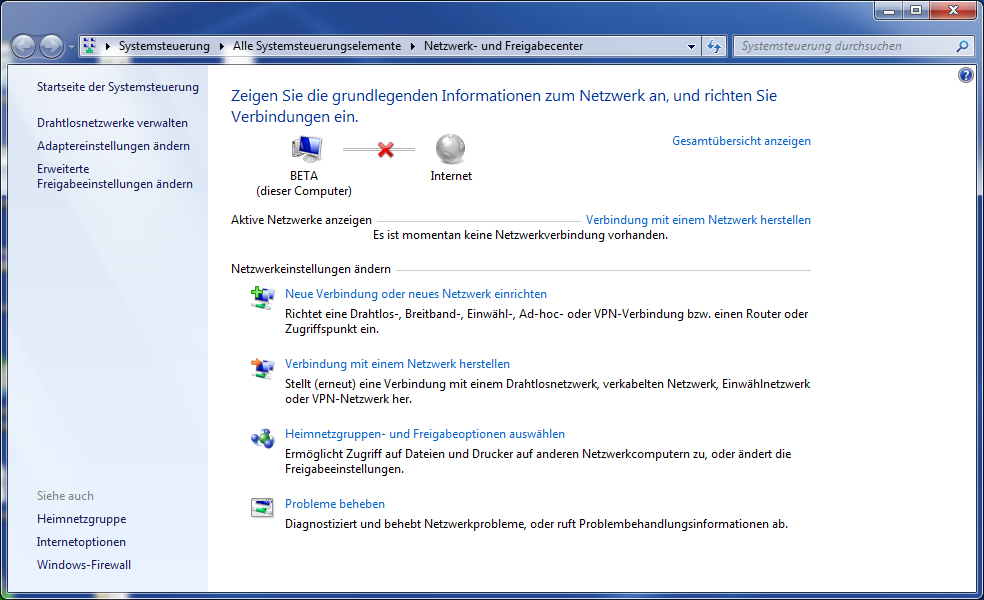Image resolution: width=984 pixels, height=600 pixels.
Task: Click the 'Probleme beheben' troubleshooting icon
Action: click(262, 507)
